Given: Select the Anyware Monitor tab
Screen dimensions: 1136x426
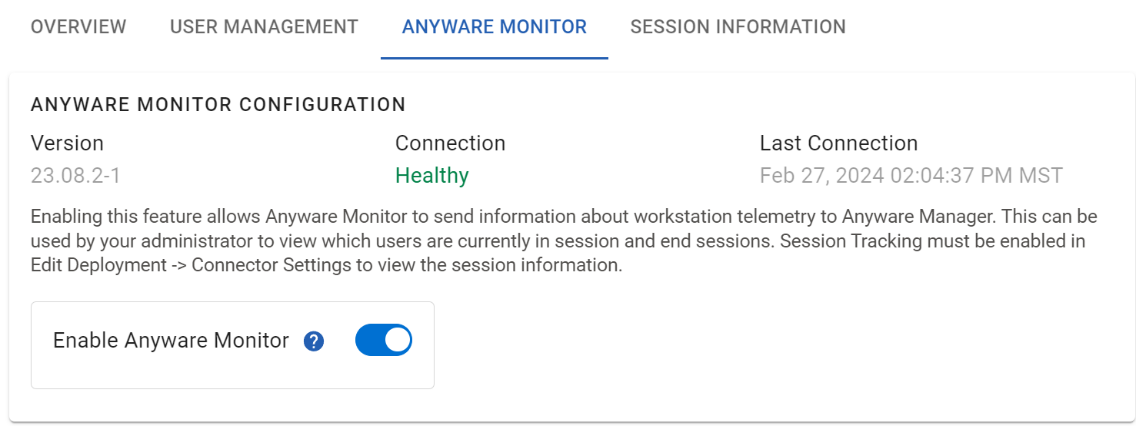Looking at the screenshot, I should tap(494, 27).
